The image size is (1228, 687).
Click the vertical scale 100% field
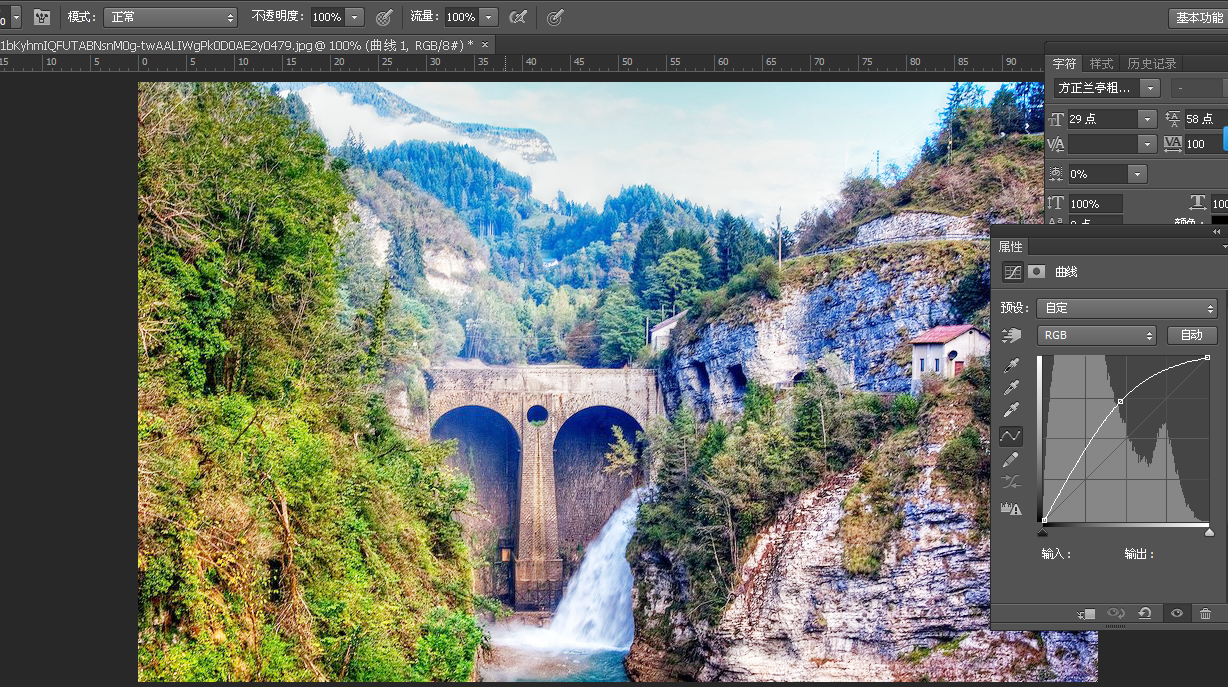coord(1094,203)
